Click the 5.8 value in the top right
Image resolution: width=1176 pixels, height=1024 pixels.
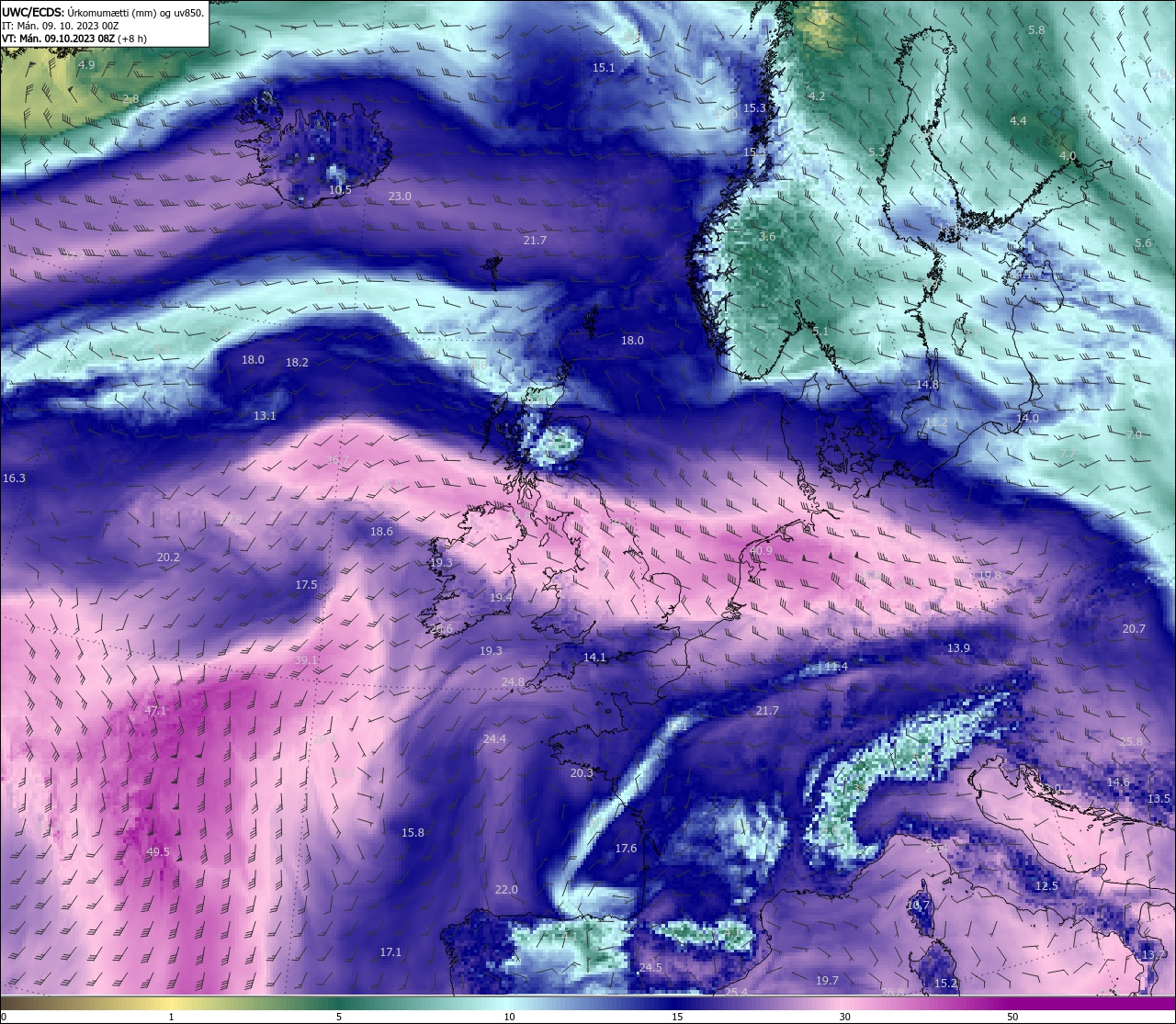point(1036,30)
